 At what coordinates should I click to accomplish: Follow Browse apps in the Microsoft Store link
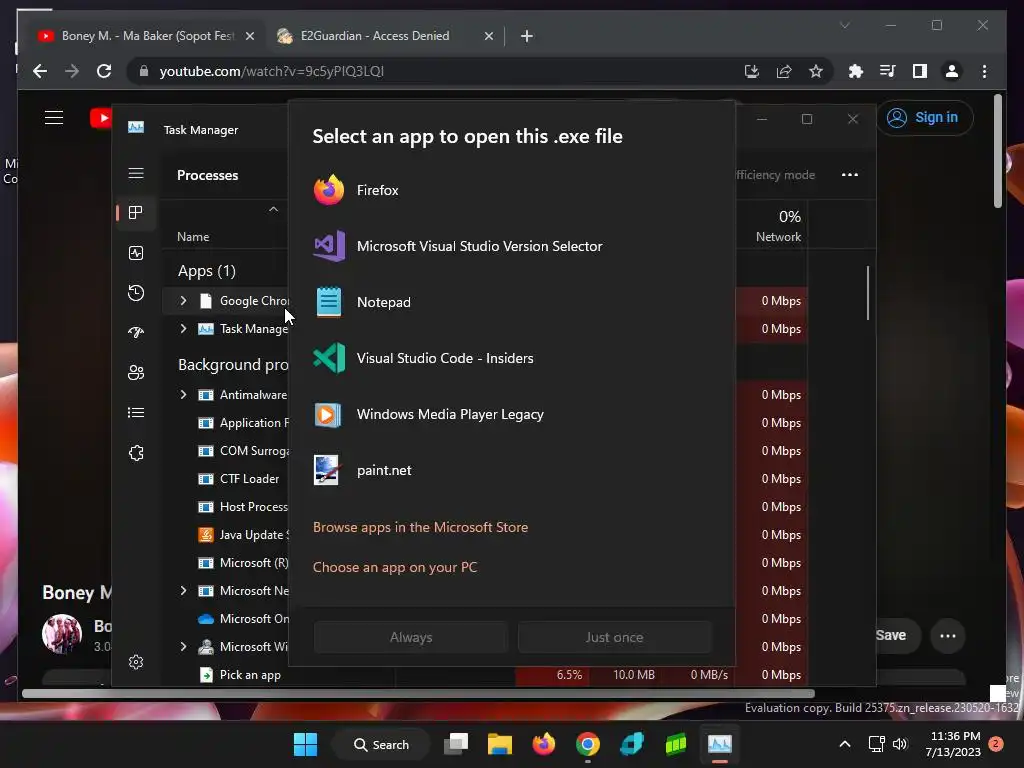point(421,527)
